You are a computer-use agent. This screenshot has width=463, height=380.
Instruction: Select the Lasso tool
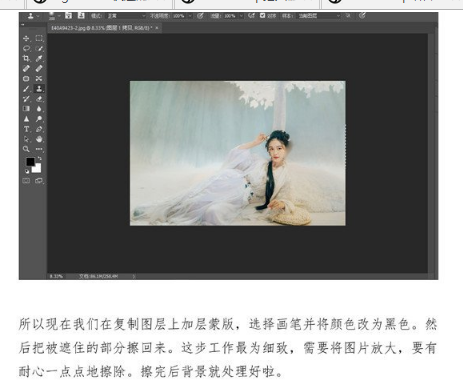click(x=26, y=49)
